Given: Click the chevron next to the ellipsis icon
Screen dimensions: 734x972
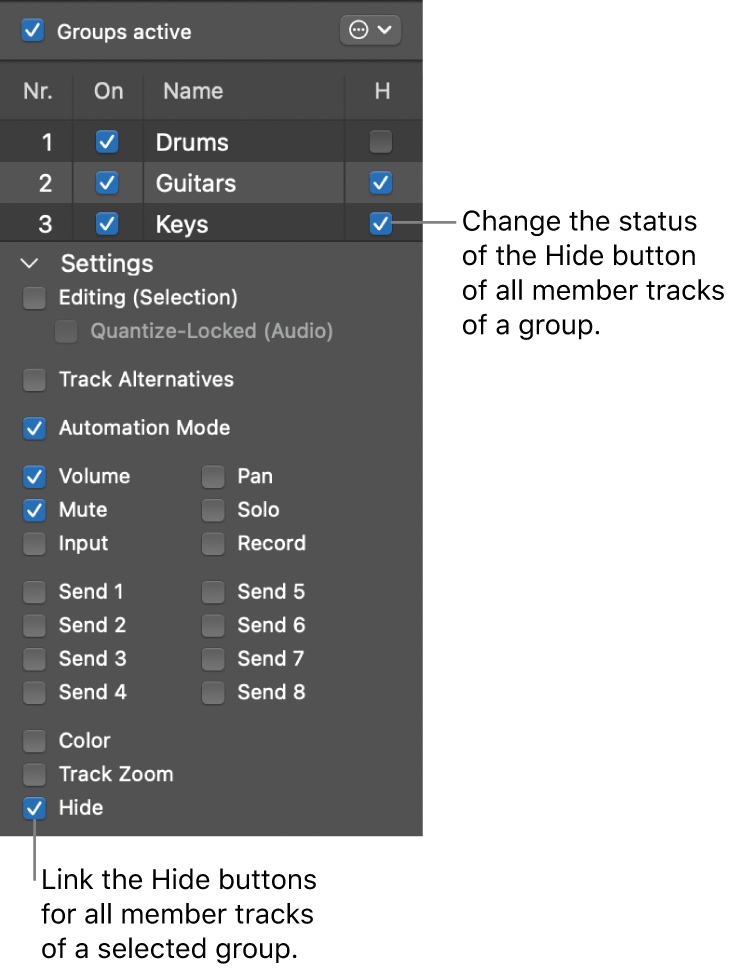Looking at the screenshot, I should pyautogui.click(x=386, y=30).
